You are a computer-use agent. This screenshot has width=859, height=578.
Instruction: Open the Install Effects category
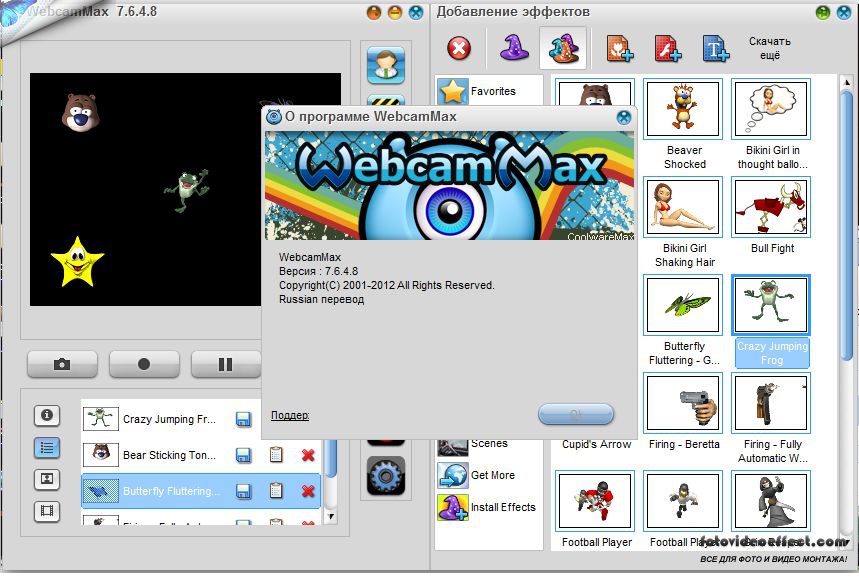[489, 507]
